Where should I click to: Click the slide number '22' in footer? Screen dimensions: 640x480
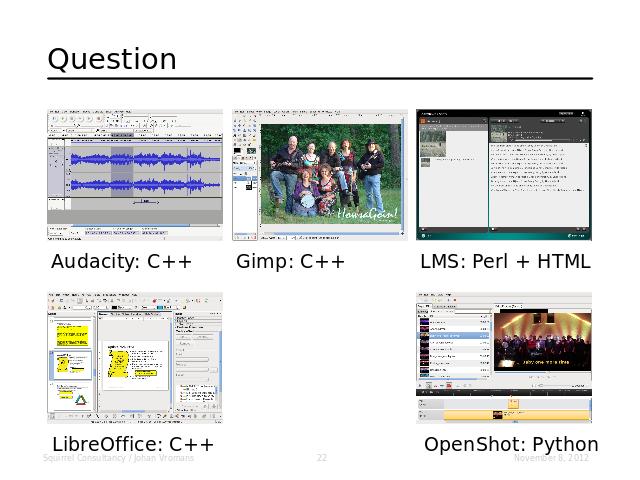tap(322, 458)
